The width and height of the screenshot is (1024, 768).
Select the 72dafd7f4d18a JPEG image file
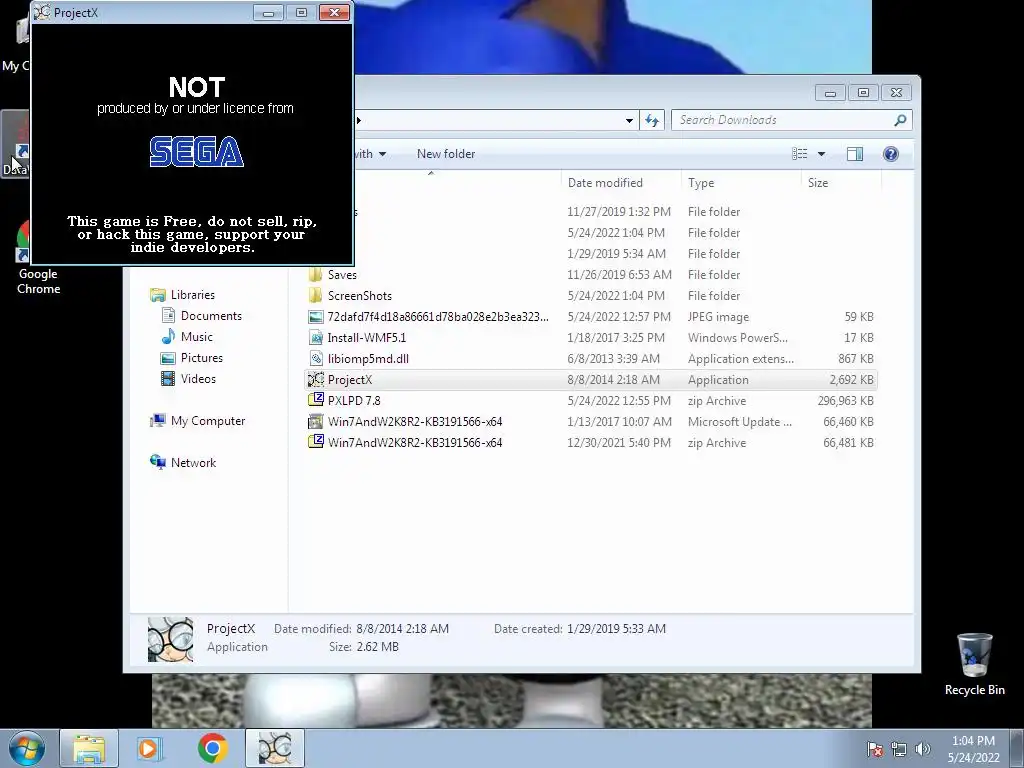tap(591, 317)
